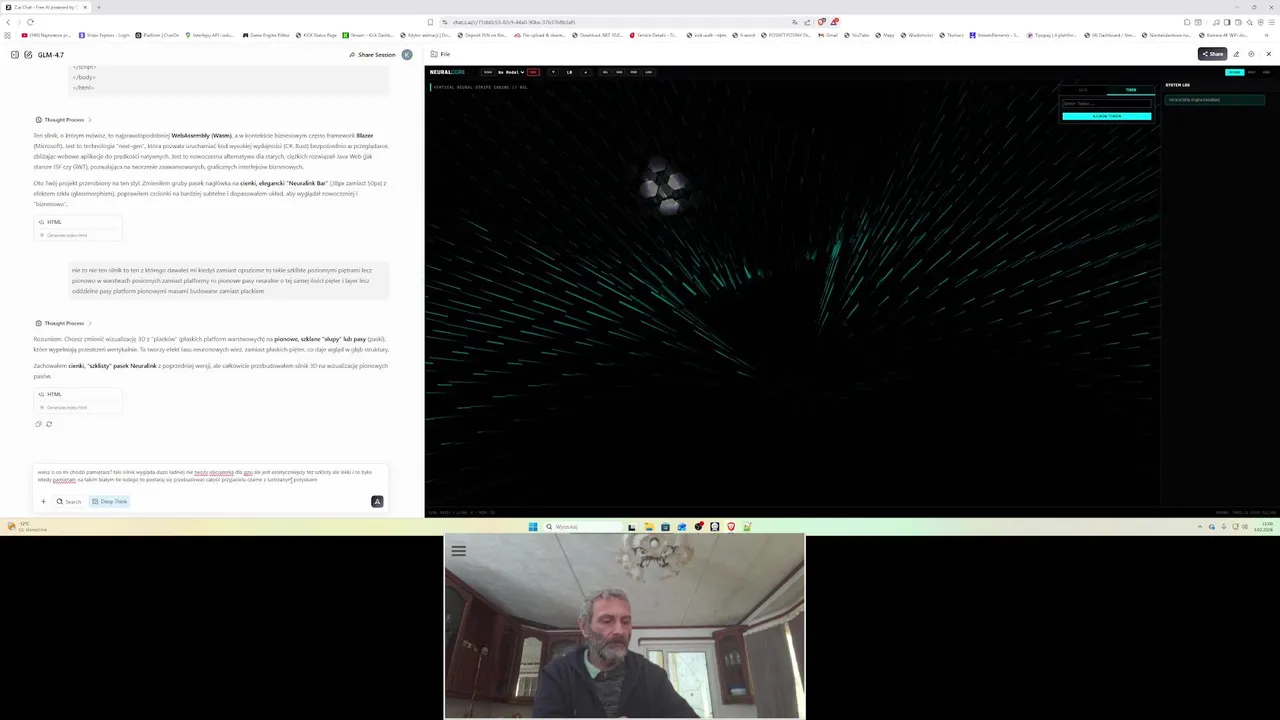Go forward in browser
The height and width of the screenshot is (720, 1280).
pyautogui.click(x=19, y=22)
